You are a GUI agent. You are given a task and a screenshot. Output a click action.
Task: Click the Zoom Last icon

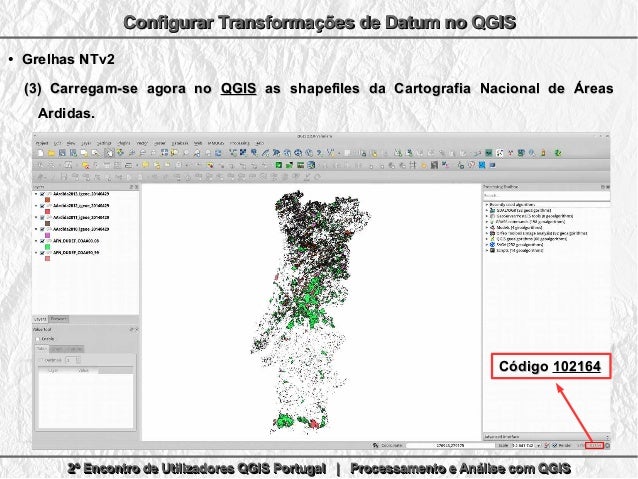[197, 153]
